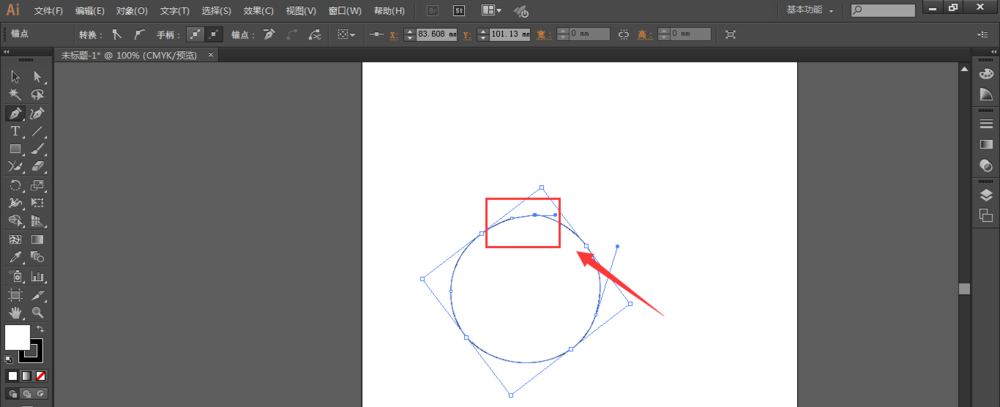Hide handles for multiple selected anchors
1000x407 pixels.
(x=214, y=34)
